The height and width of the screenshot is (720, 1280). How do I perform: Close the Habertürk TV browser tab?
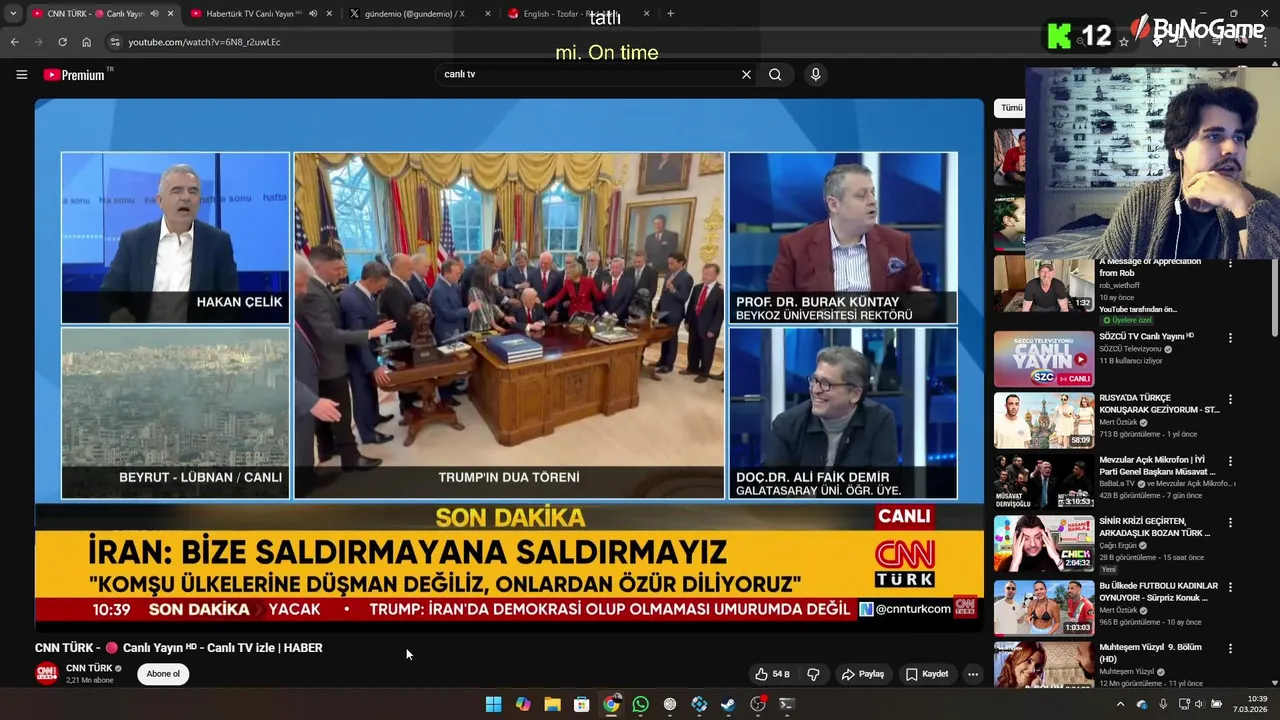[329, 14]
